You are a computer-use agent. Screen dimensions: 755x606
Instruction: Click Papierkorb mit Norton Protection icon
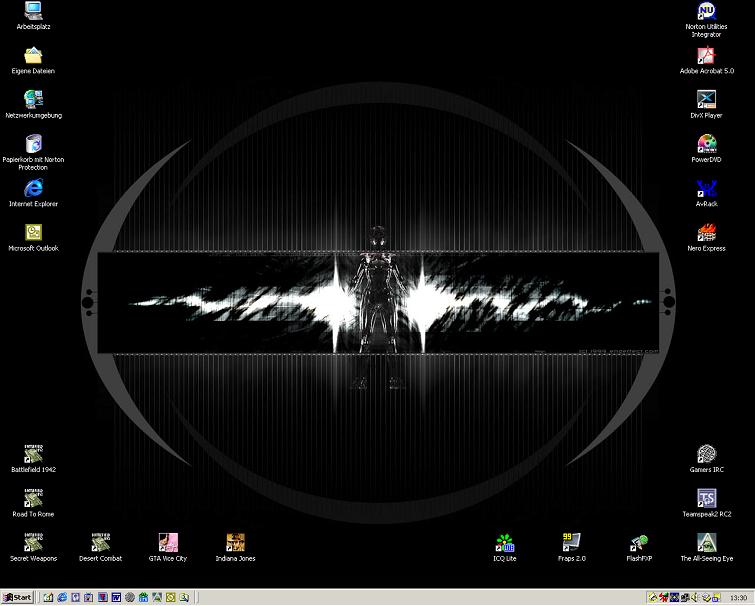point(33,143)
